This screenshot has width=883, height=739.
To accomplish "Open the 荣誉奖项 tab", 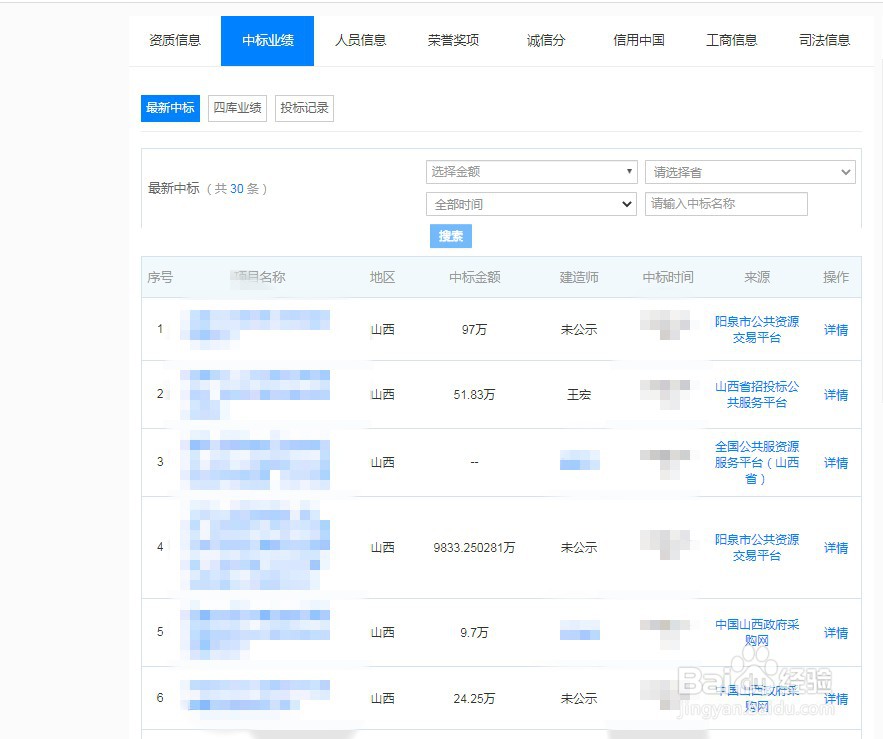I will tap(453, 41).
